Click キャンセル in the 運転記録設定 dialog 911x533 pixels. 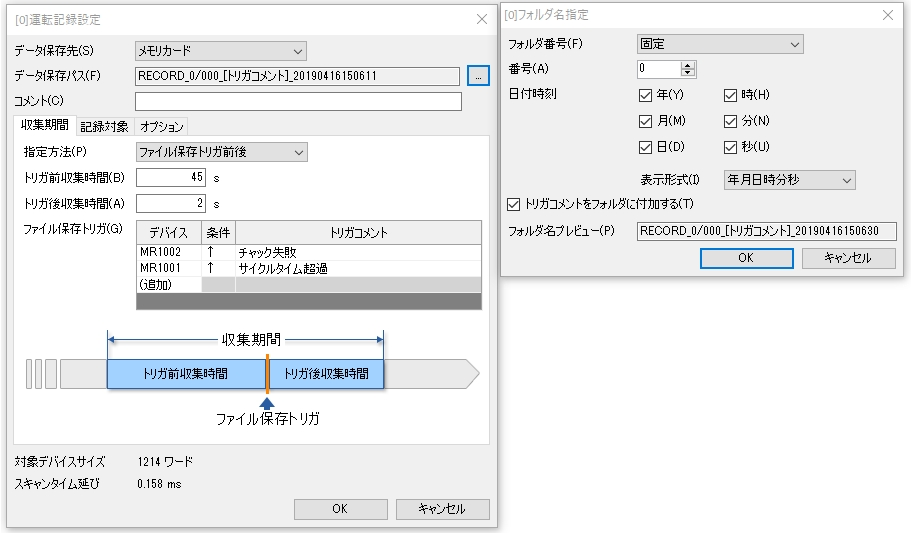(443, 509)
